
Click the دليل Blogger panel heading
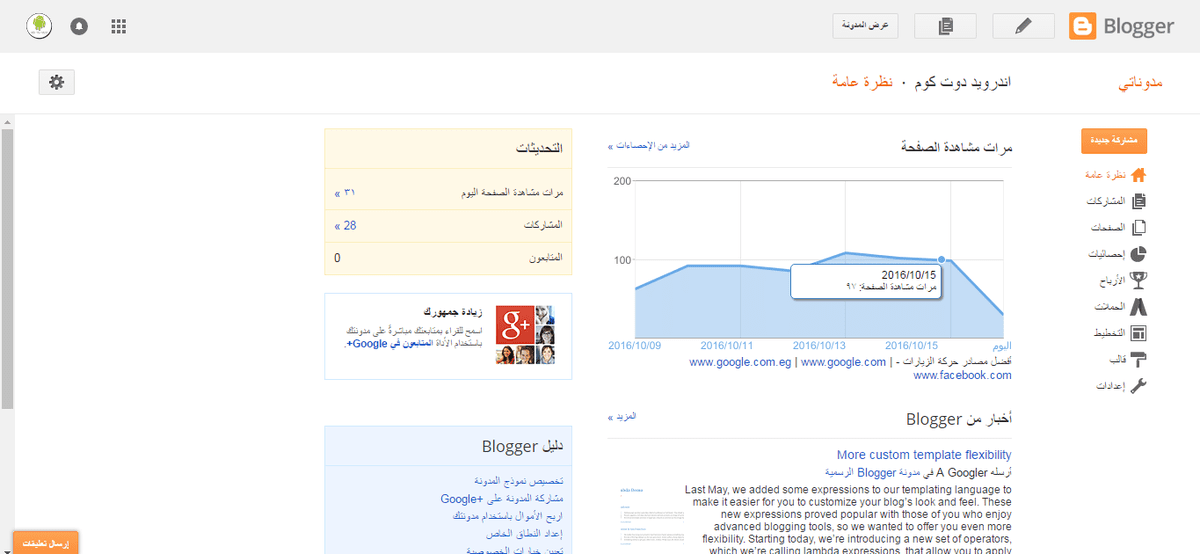522,446
